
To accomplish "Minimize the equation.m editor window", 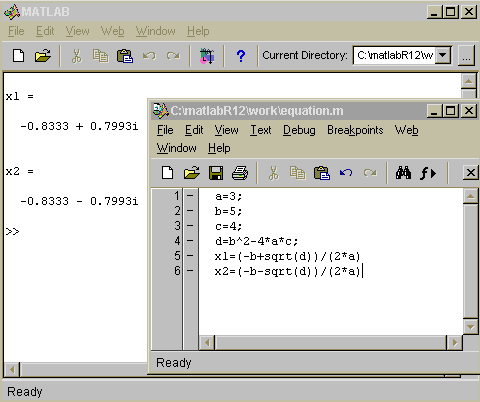I will [434, 110].
